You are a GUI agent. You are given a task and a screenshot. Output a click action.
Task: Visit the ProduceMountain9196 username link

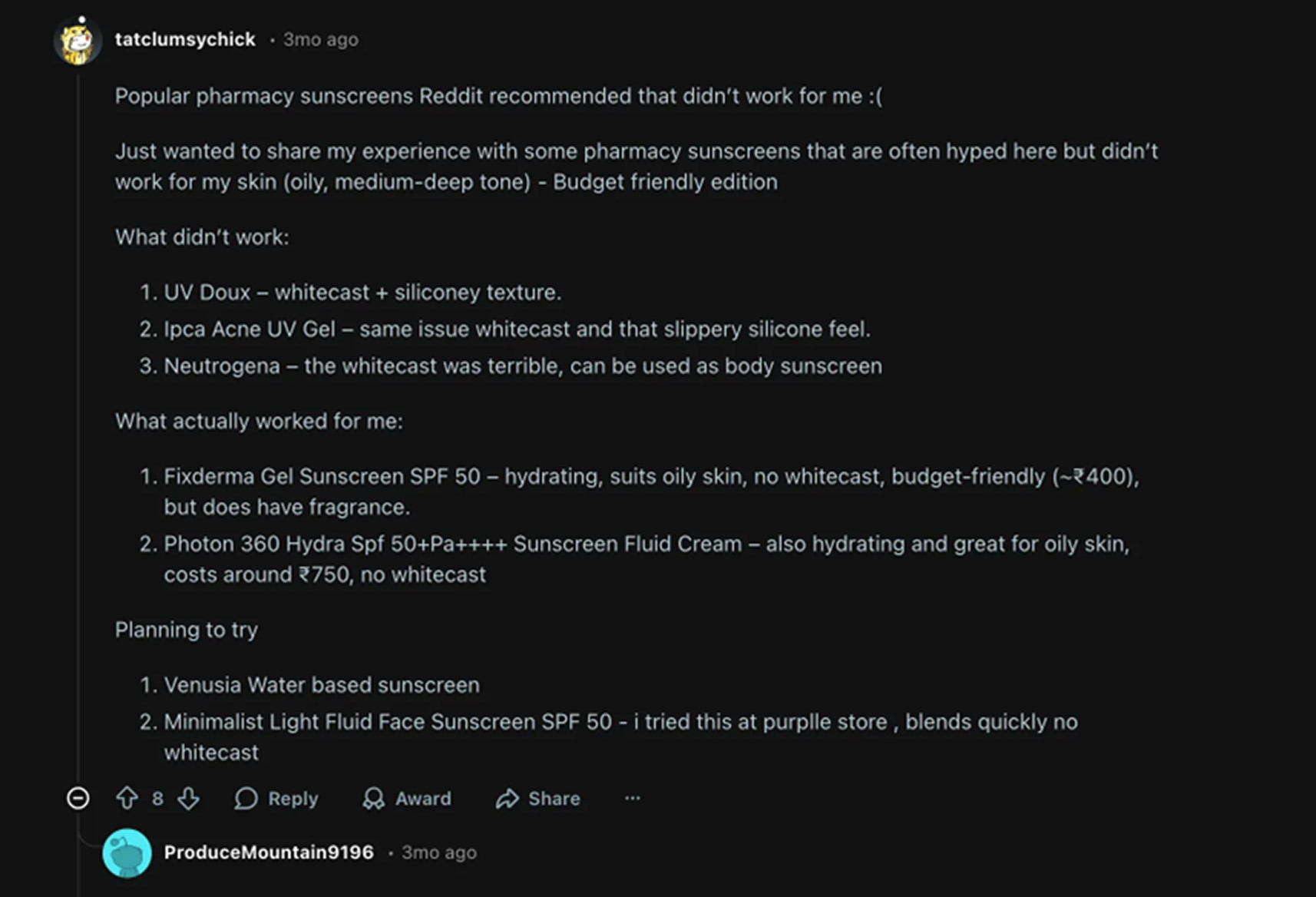point(269,852)
